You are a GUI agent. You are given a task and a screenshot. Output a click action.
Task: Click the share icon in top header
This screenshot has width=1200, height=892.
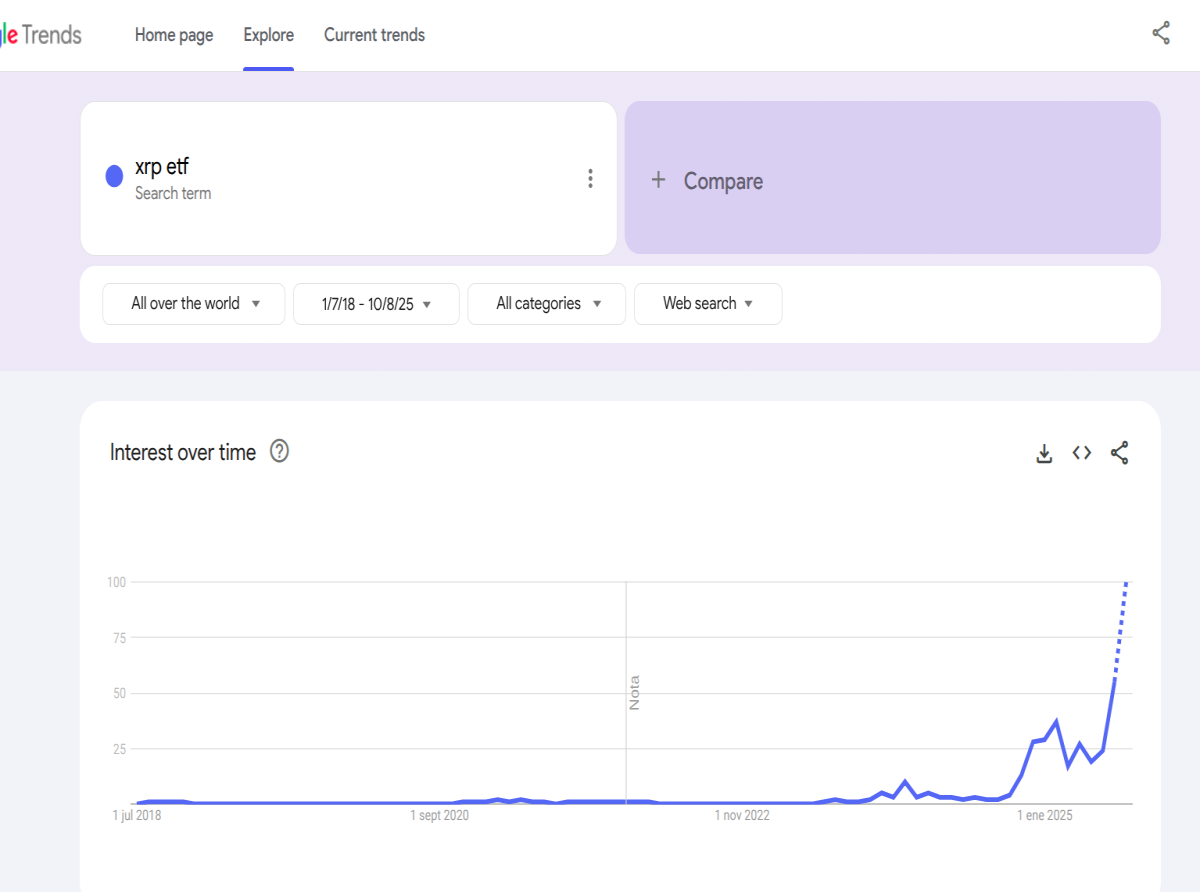[1161, 34]
